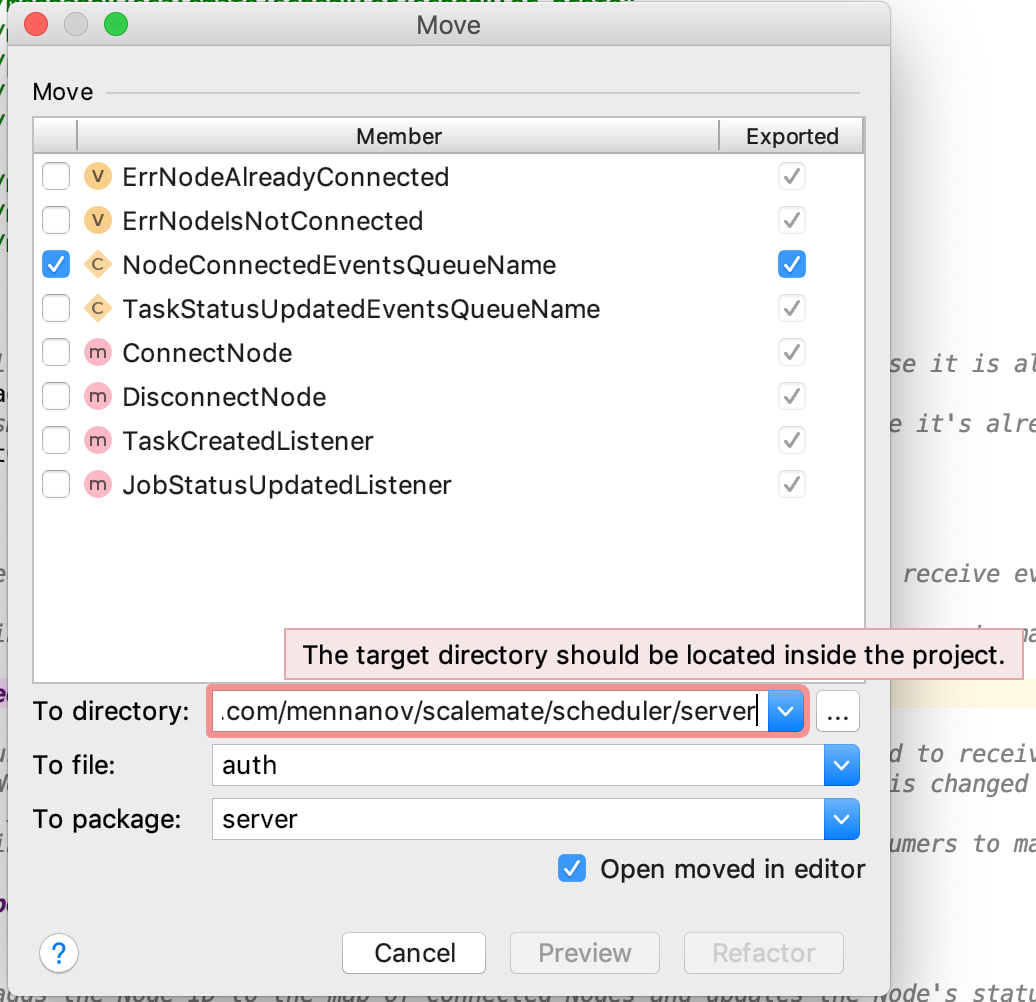1036x1002 pixels.
Task: Open the To package dropdown showing server
Action: (841, 819)
